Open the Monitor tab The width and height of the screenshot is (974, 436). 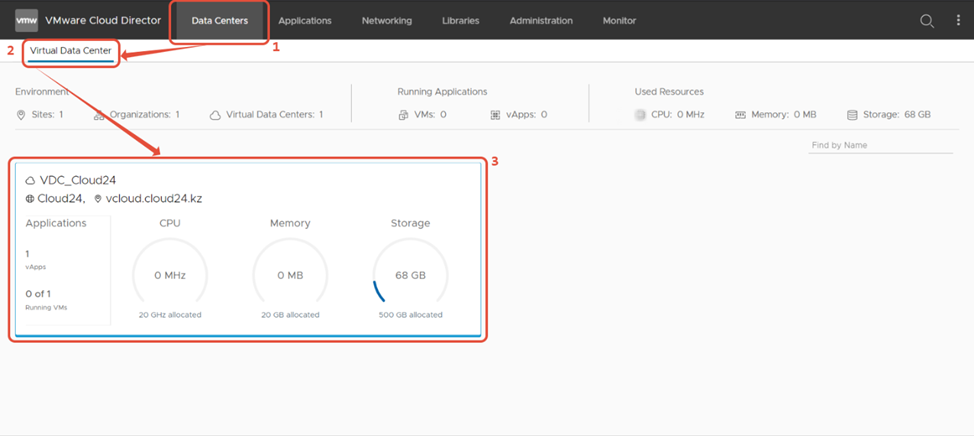619,21
